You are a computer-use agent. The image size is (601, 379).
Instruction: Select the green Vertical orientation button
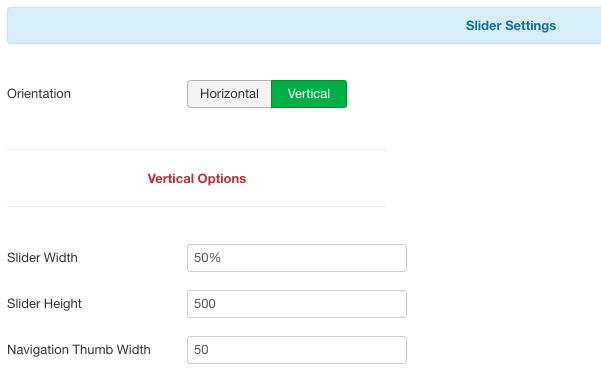[309, 94]
